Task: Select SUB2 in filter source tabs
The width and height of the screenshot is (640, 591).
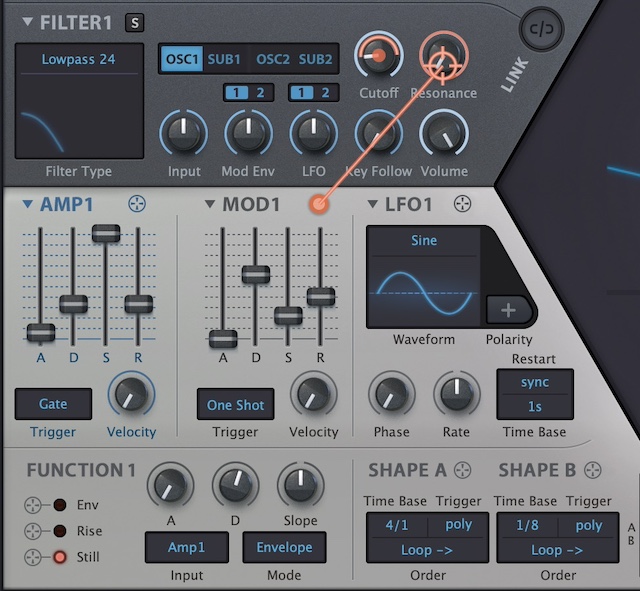Action: (x=316, y=59)
